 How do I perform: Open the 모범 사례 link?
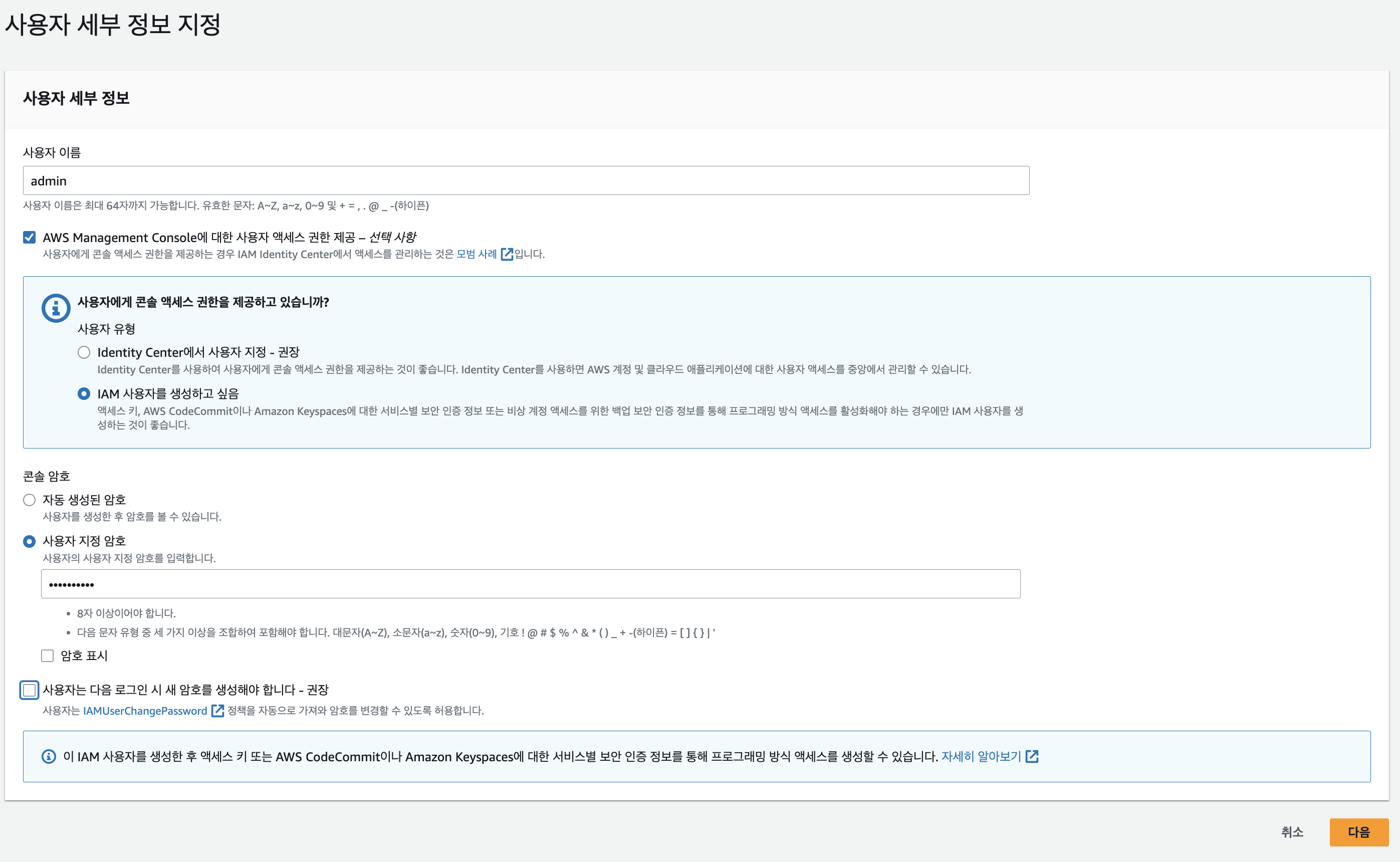click(x=477, y=254)
